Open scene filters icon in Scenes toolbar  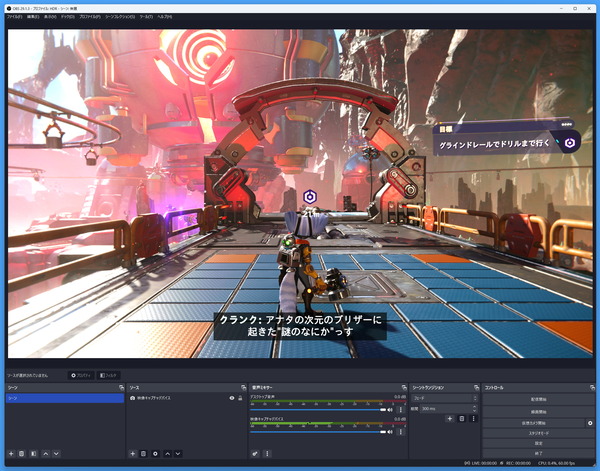(x=34, y=454)
